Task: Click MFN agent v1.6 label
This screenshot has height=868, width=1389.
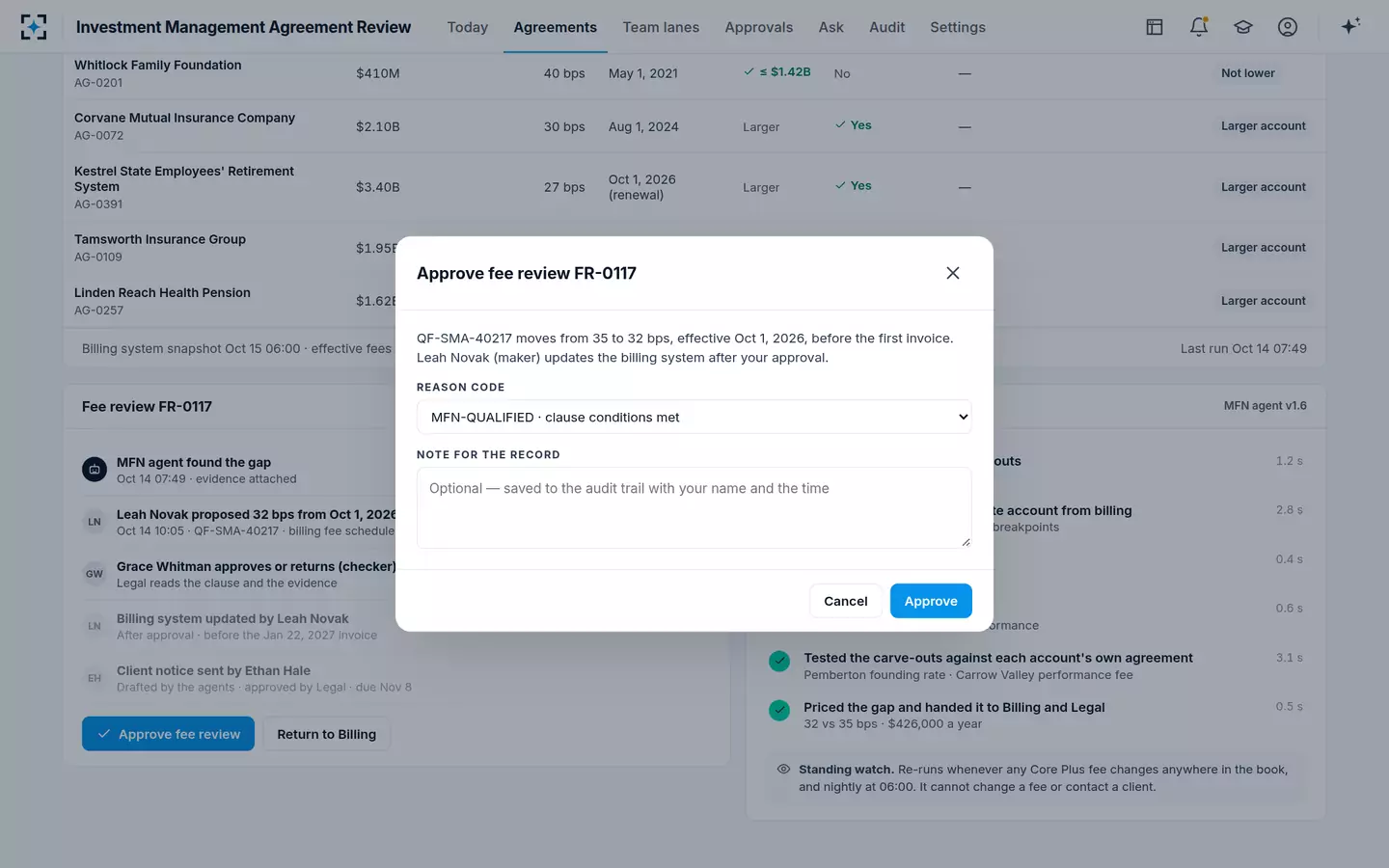Action: coord(1266,406)
